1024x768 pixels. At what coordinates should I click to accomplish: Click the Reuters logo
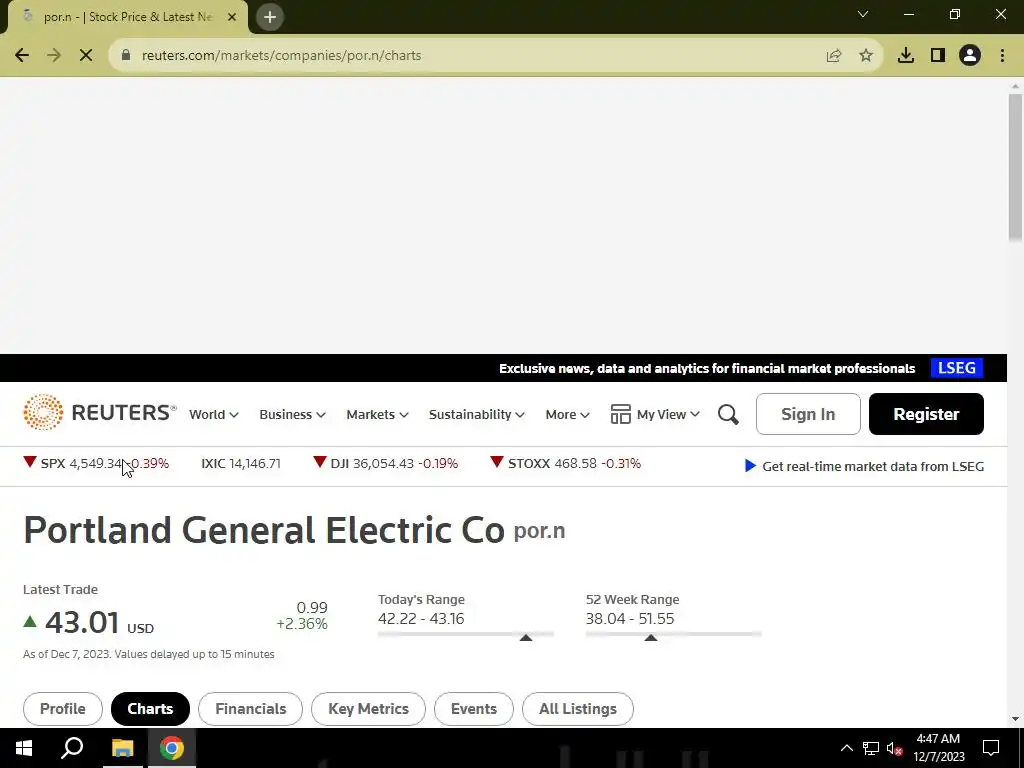pyautogui.click(x=100, y=413)
